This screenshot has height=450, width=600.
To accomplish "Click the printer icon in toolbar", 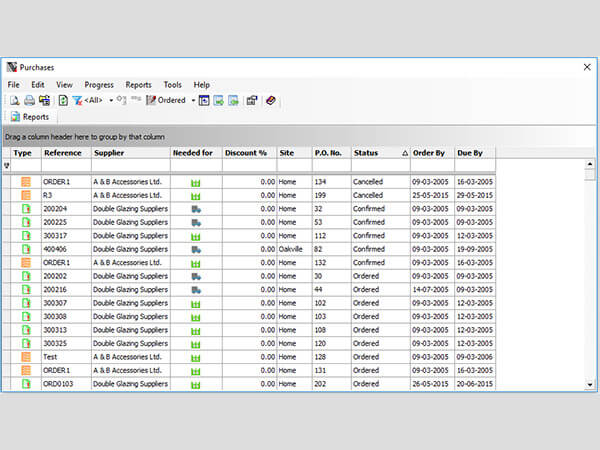I will click(30, 100).
